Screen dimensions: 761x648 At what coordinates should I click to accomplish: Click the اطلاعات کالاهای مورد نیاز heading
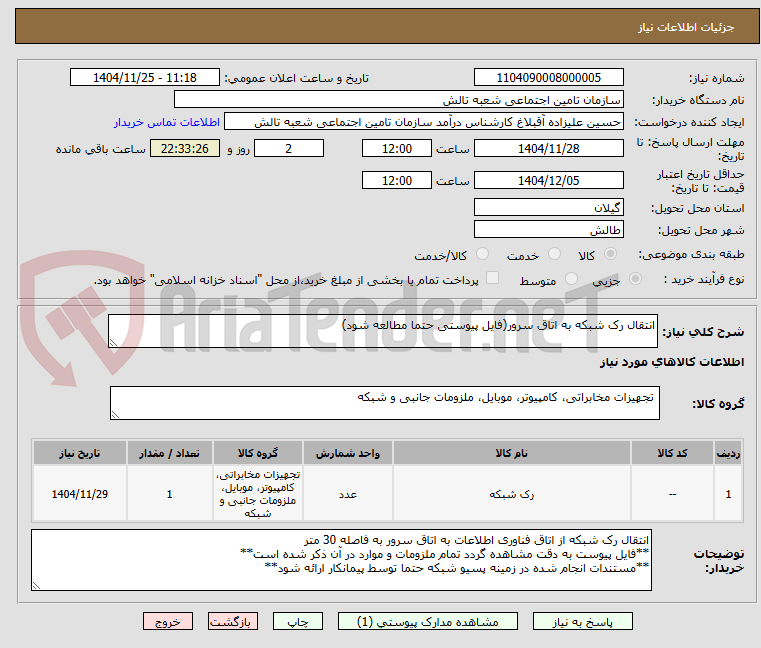[672, 362]
